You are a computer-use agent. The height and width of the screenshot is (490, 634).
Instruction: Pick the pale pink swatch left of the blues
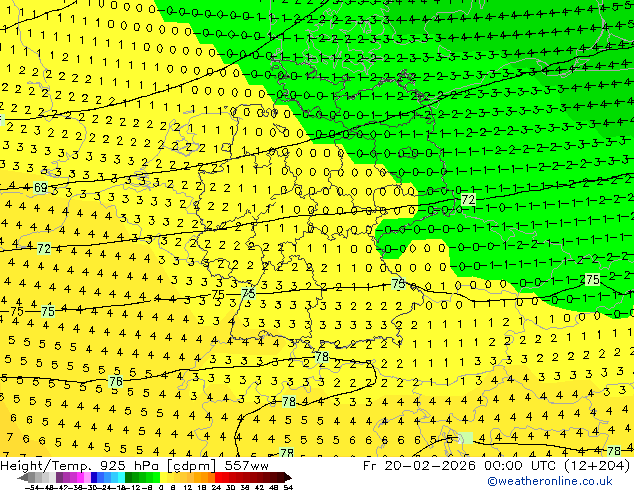pos(87,478)
